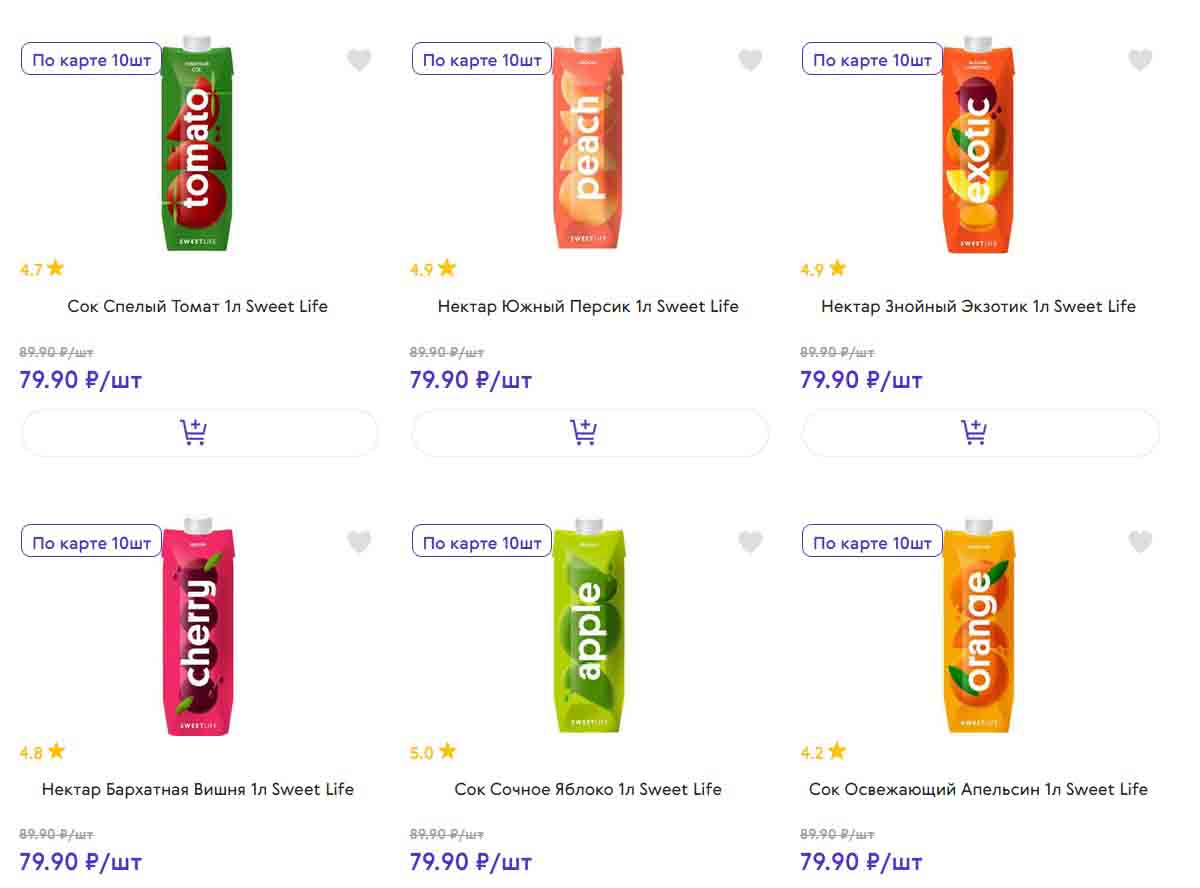Screen dimensions: 1200x888
Task: Open Сок Освежающий Апельсин product title
Action: tap(978, 789)
